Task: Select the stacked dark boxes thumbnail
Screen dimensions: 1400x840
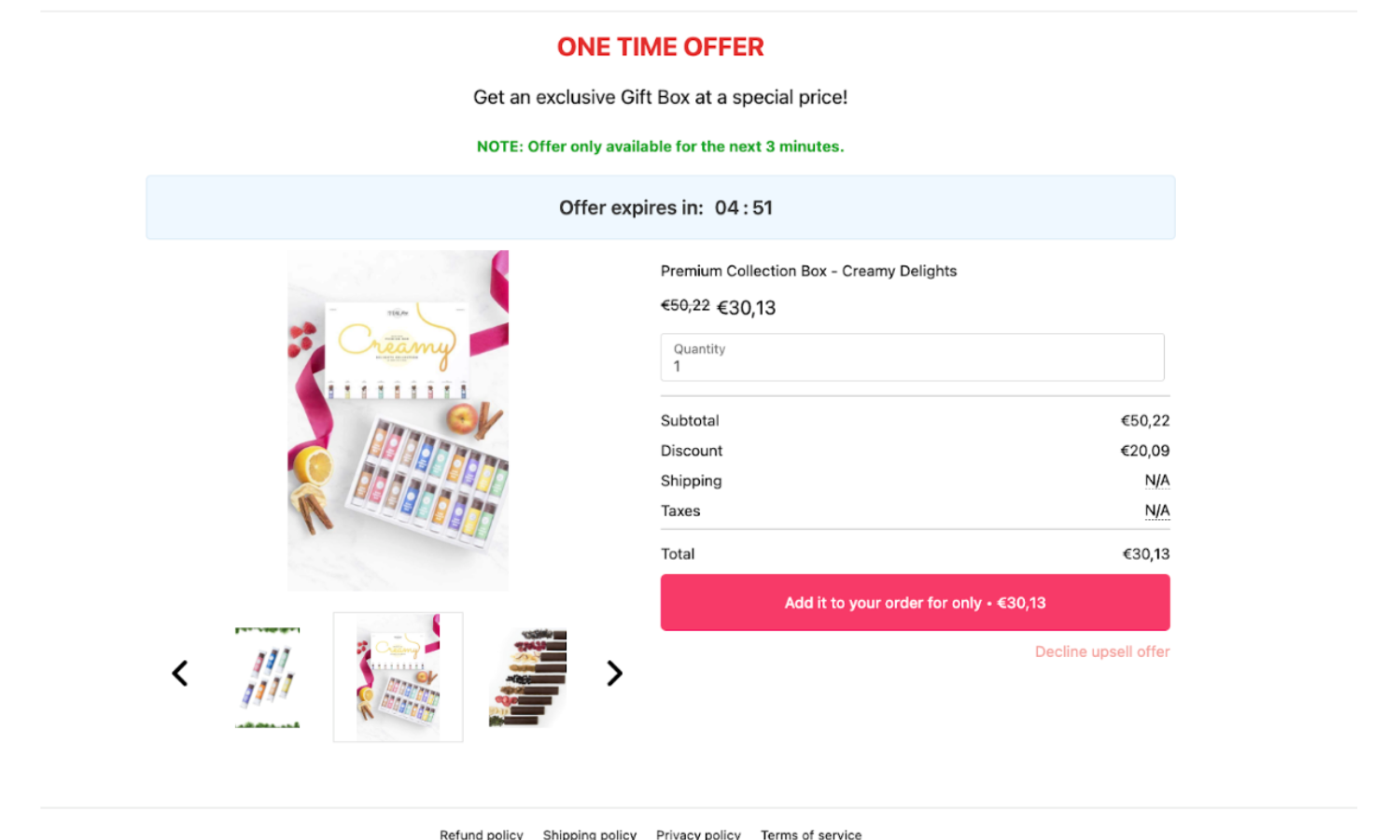Action: (x=528, y=678)
